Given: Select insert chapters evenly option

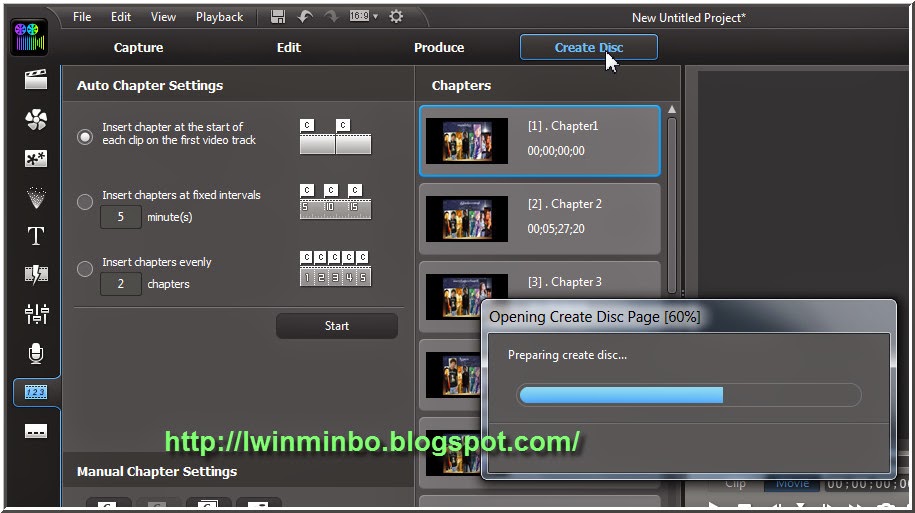Looking at the screenshot, I should (x=85, y=269).
